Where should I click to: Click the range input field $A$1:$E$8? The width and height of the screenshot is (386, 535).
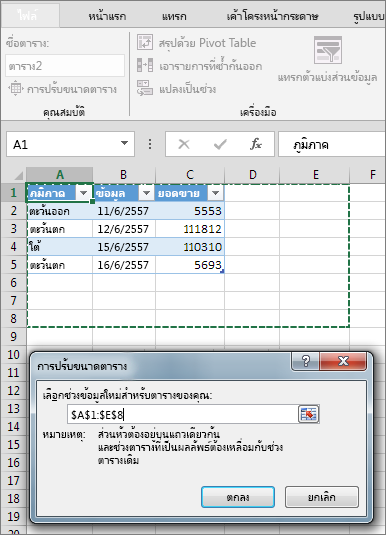[182, 415]
